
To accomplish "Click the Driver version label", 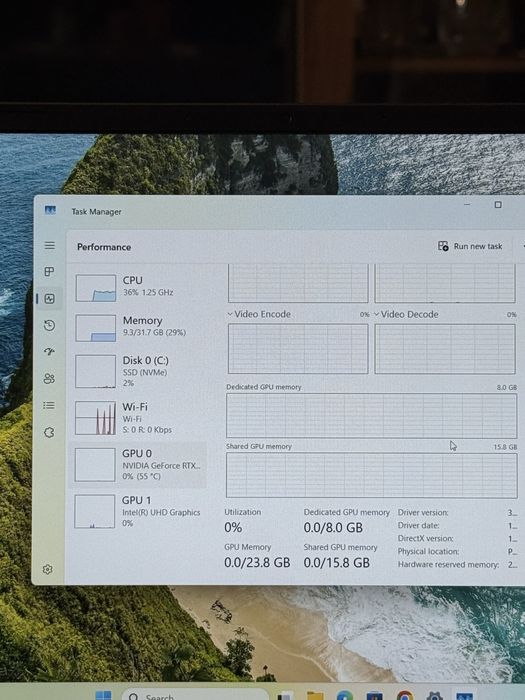I will click(423, 512).
